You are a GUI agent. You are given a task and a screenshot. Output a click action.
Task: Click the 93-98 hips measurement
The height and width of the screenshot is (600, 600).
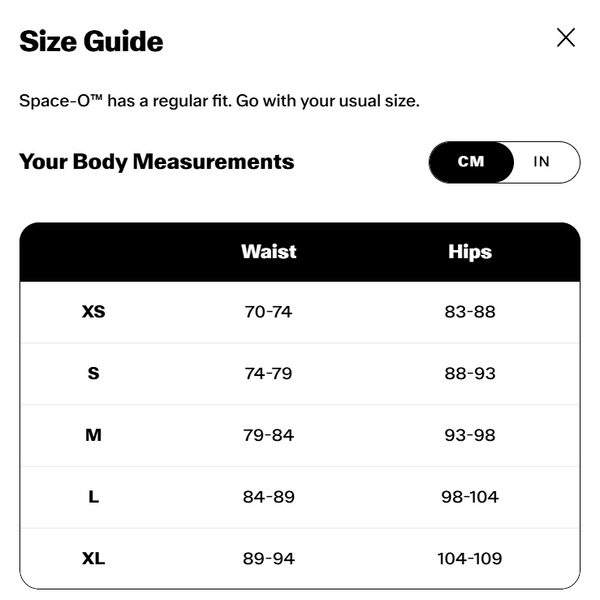coord(470,435)
